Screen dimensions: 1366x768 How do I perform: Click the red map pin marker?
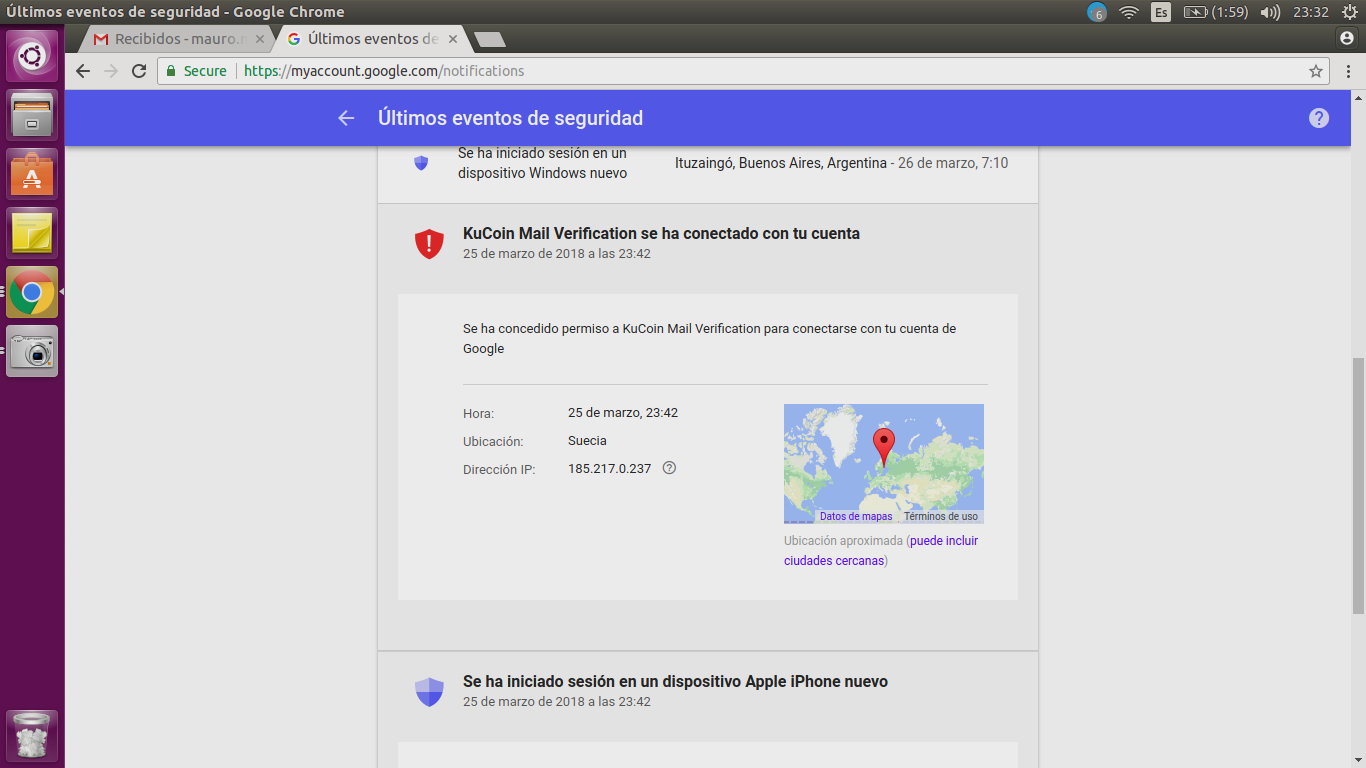click(883, 446)
